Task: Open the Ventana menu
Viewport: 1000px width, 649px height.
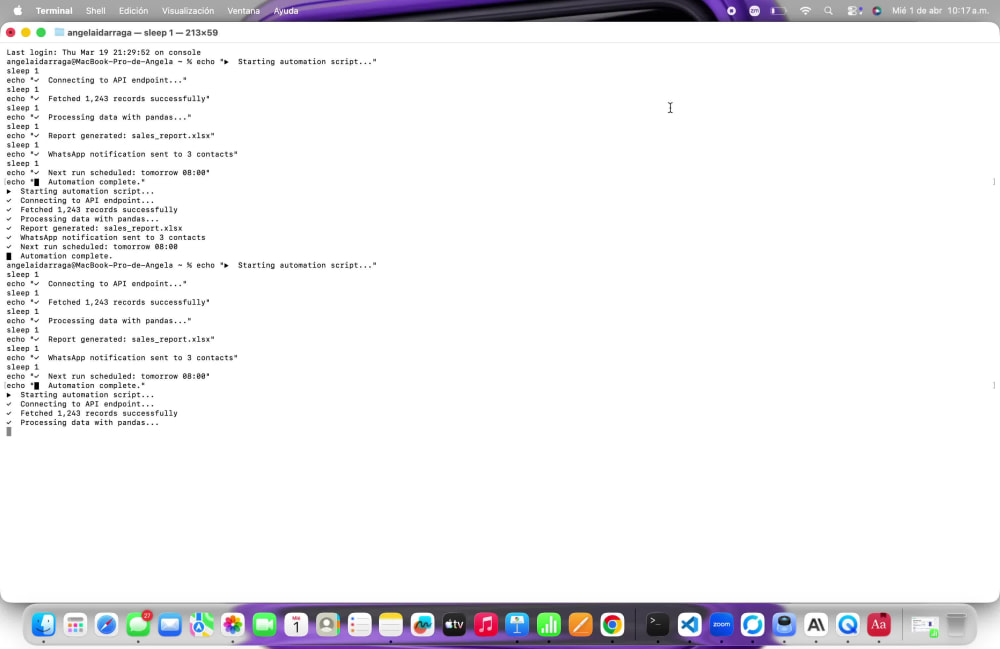Action: [x=244, y=11]
